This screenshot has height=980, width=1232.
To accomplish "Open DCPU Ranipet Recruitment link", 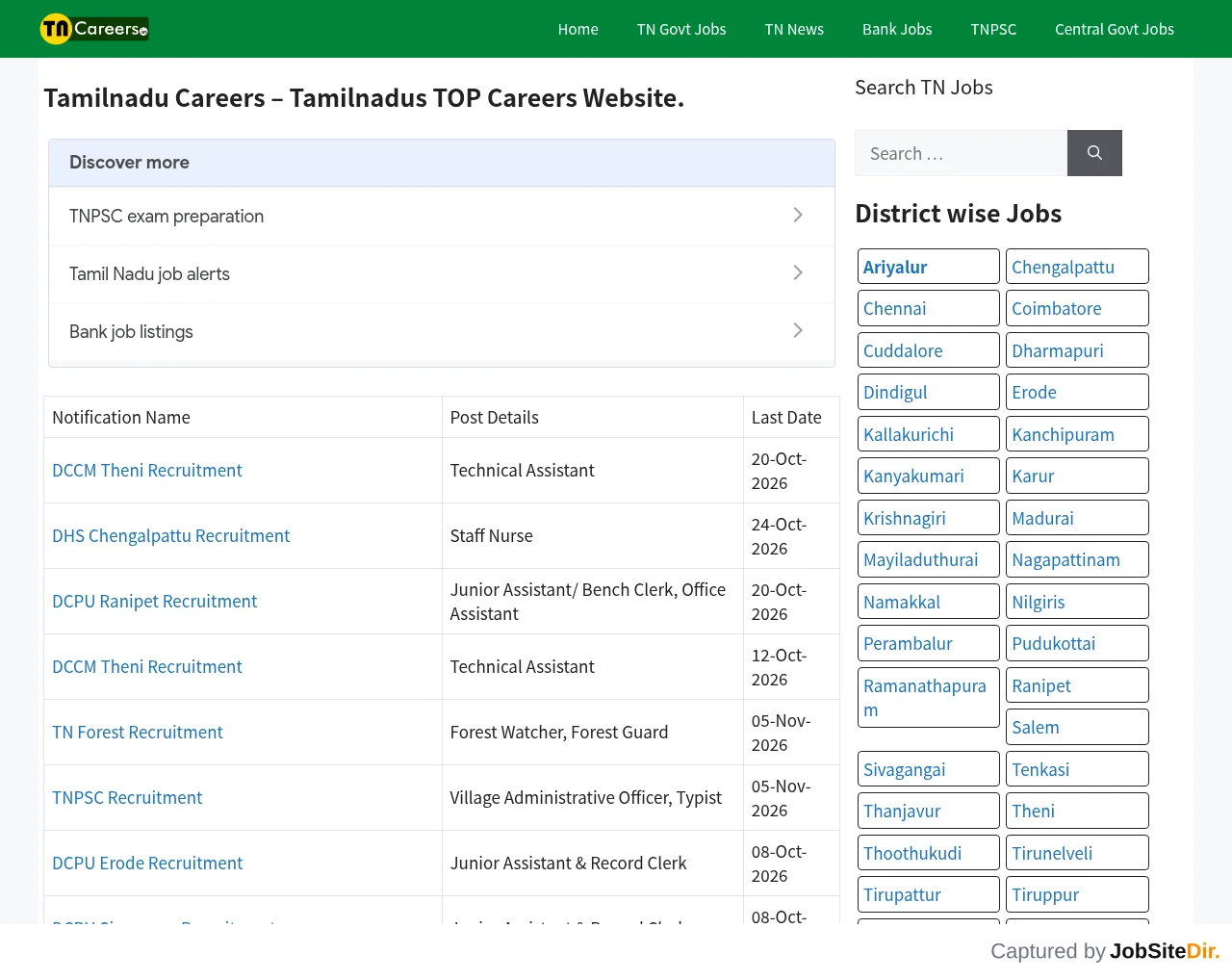I will click(x=154, y=602).
